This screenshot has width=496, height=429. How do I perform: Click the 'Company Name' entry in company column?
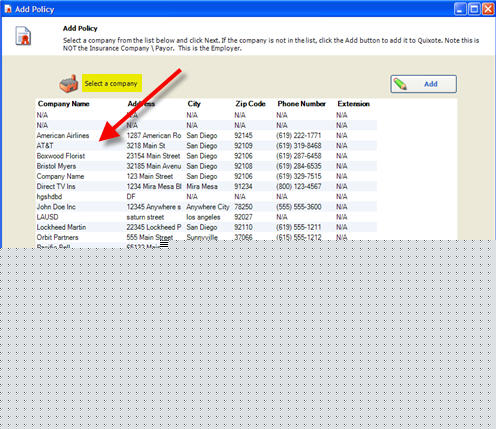(60, 176)
